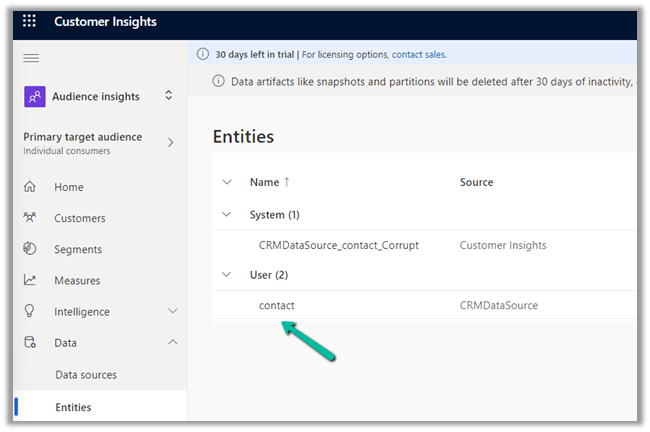Select Entities in the sidebar
Viewport: 650px width, 432px height.
[73, 407]
